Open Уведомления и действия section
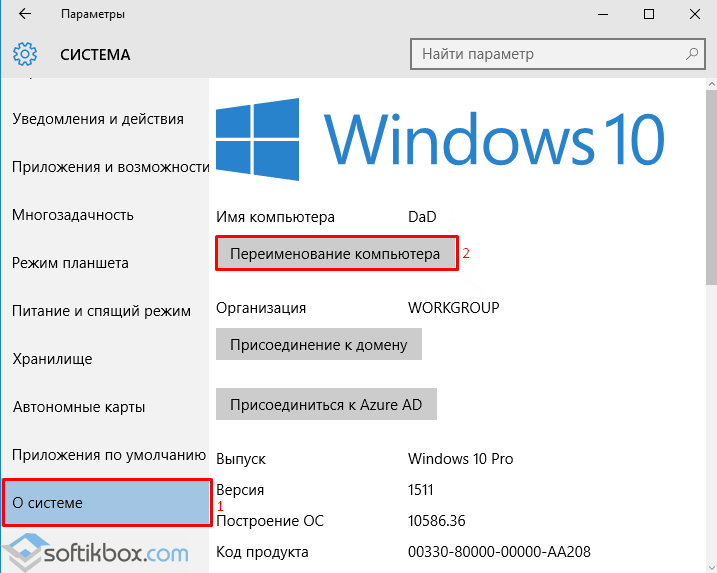 pos(98,119)
